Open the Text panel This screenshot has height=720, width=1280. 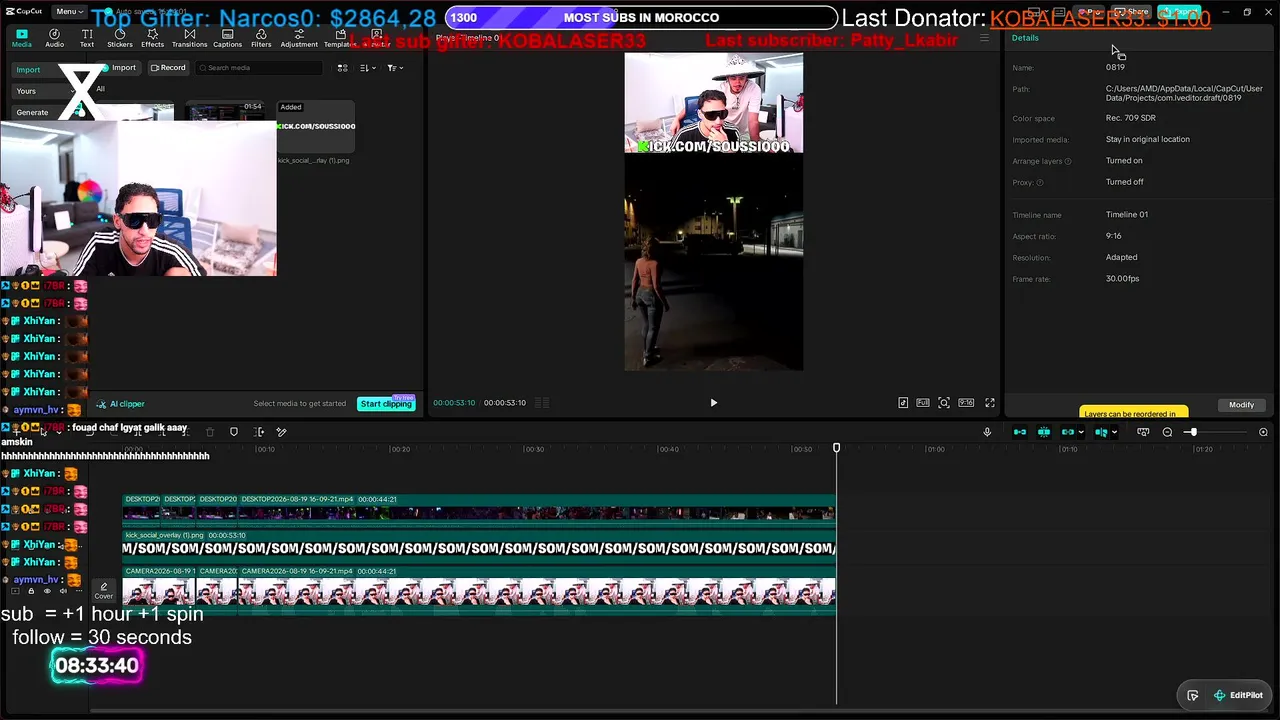87,38
